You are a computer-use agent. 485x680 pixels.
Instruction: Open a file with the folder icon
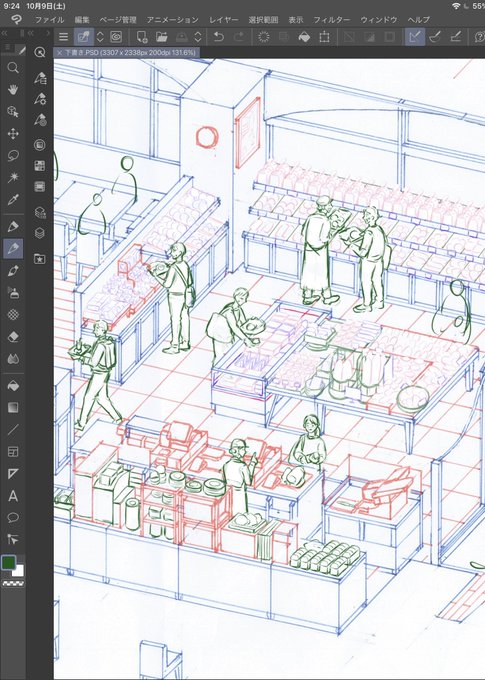[x=161, y=37]
